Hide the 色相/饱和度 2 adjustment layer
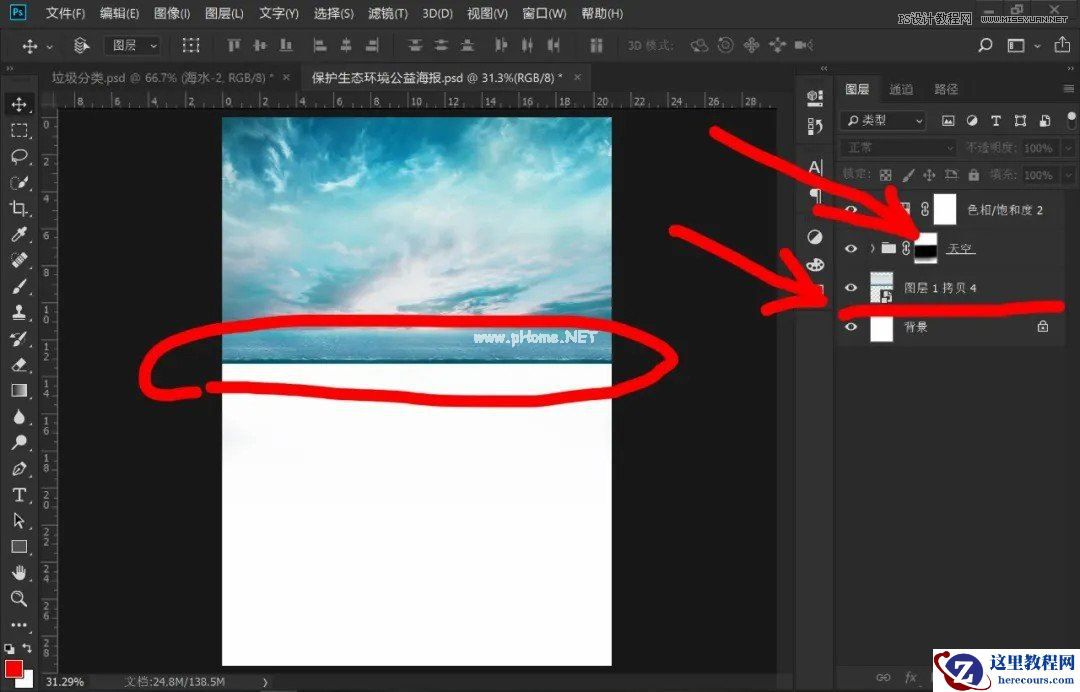Viewport: 1080px width, 692px height. pyautogui.click(x=851, y=209)
